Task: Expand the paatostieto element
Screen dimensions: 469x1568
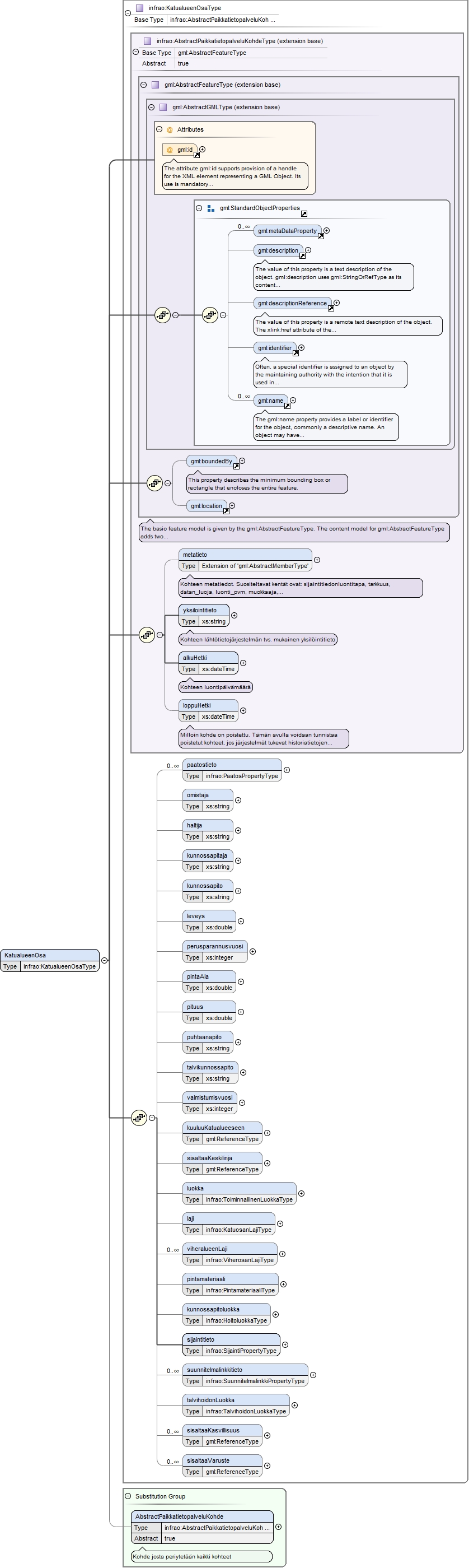Action: 287,770
